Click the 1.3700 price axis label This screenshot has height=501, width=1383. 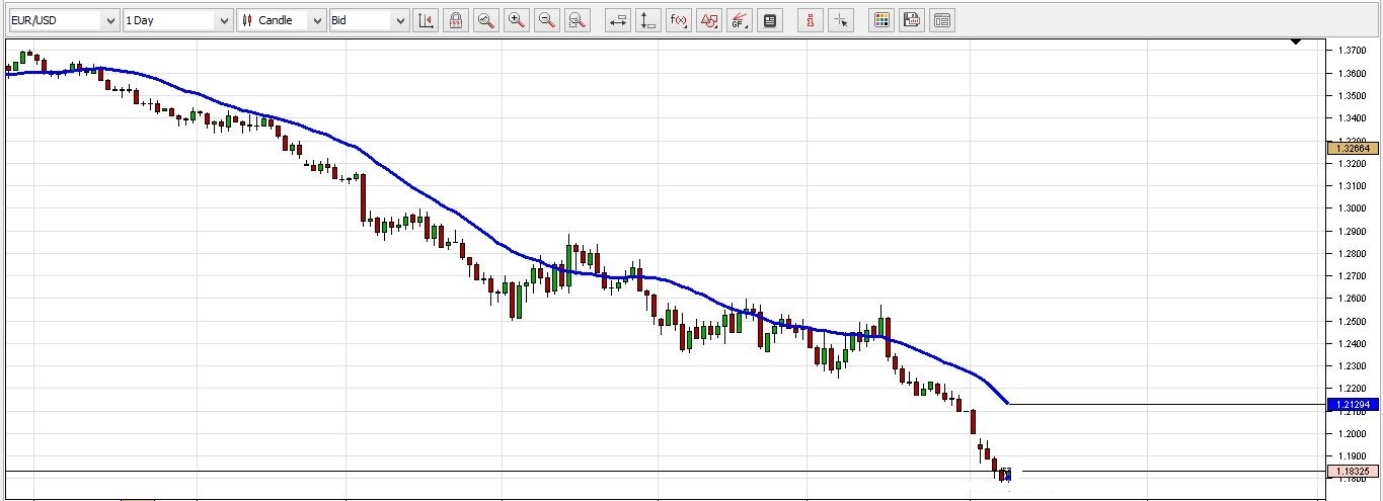click(x=1352, y=50)
